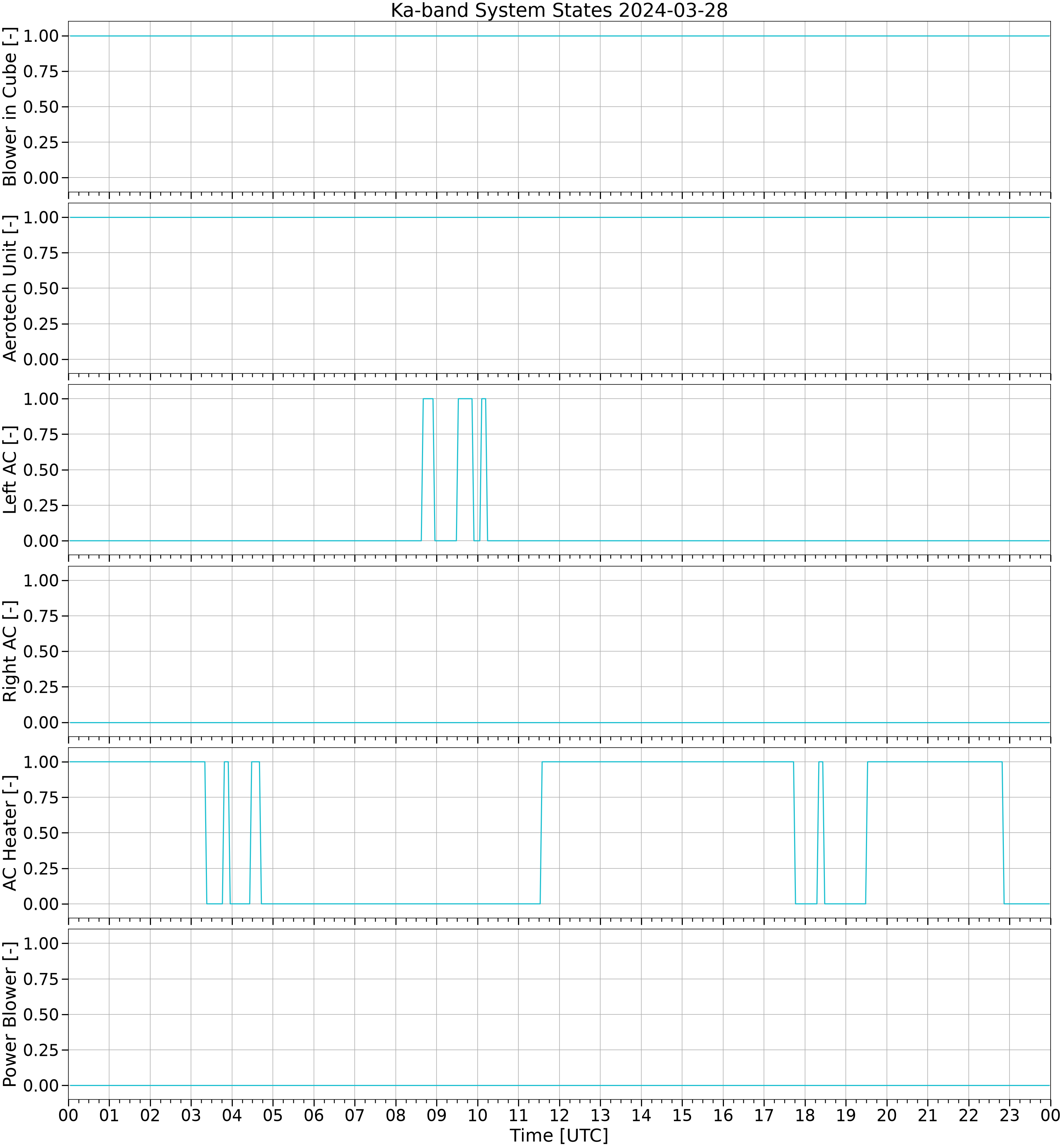Click the 1.00 tick label of Blower in Cube panel
Image resolution: width=1063 pixels, height=1148 pixels.
(41, 36)
